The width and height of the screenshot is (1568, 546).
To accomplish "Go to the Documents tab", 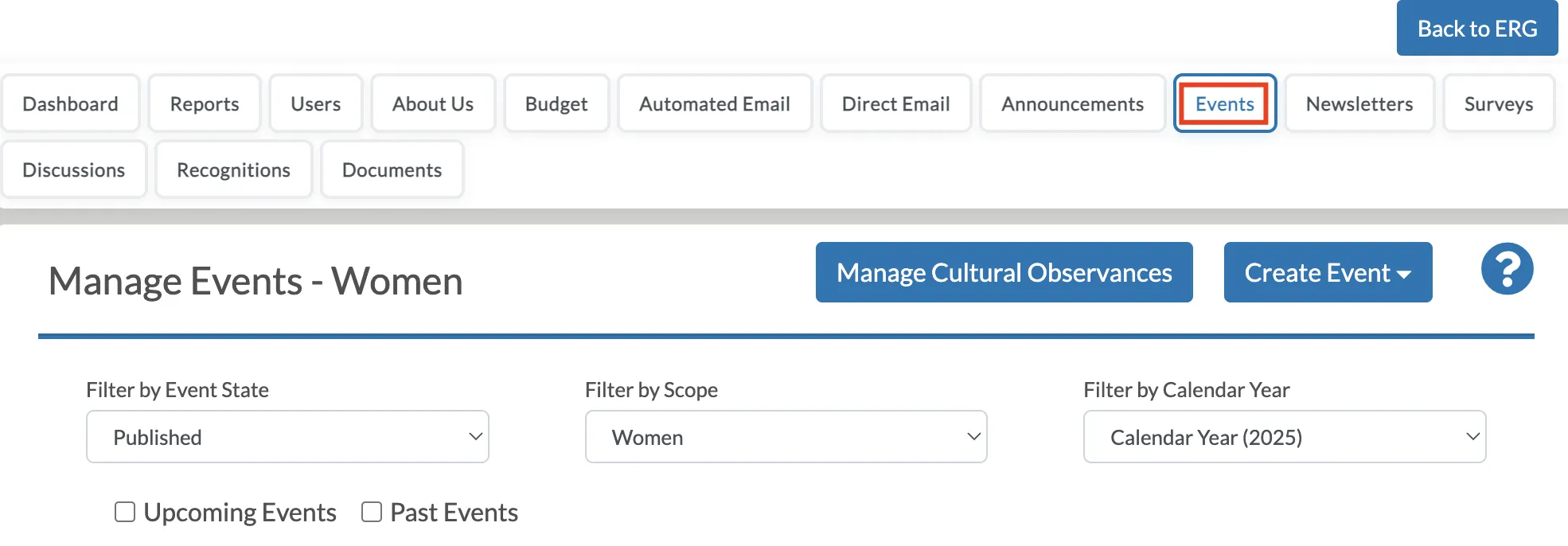I will tap(392, 170).
